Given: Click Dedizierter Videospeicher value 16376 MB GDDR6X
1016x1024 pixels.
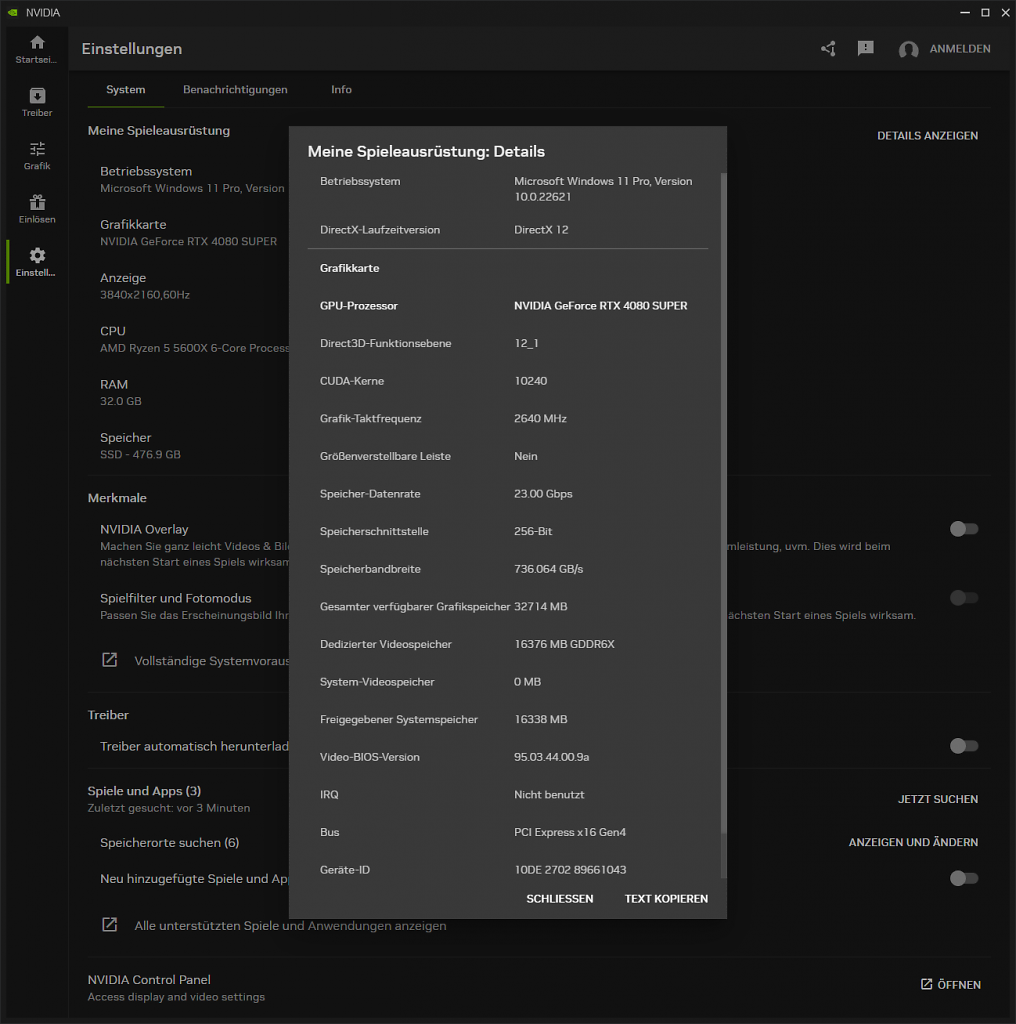Looking at the screenshot, I should (564, 644).
